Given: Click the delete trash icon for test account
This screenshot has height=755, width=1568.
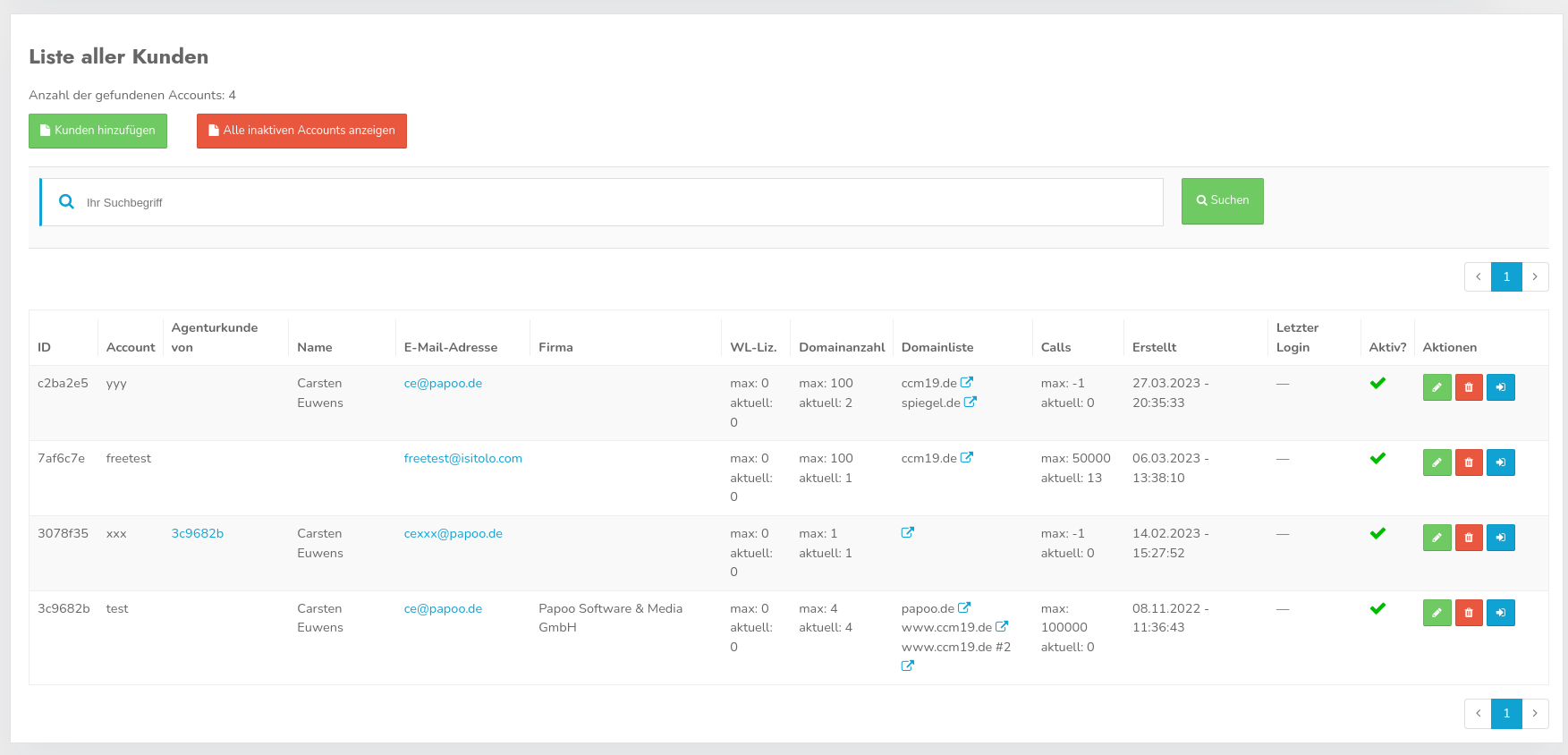Looking at the screenshot, I should pos(1469,613).
